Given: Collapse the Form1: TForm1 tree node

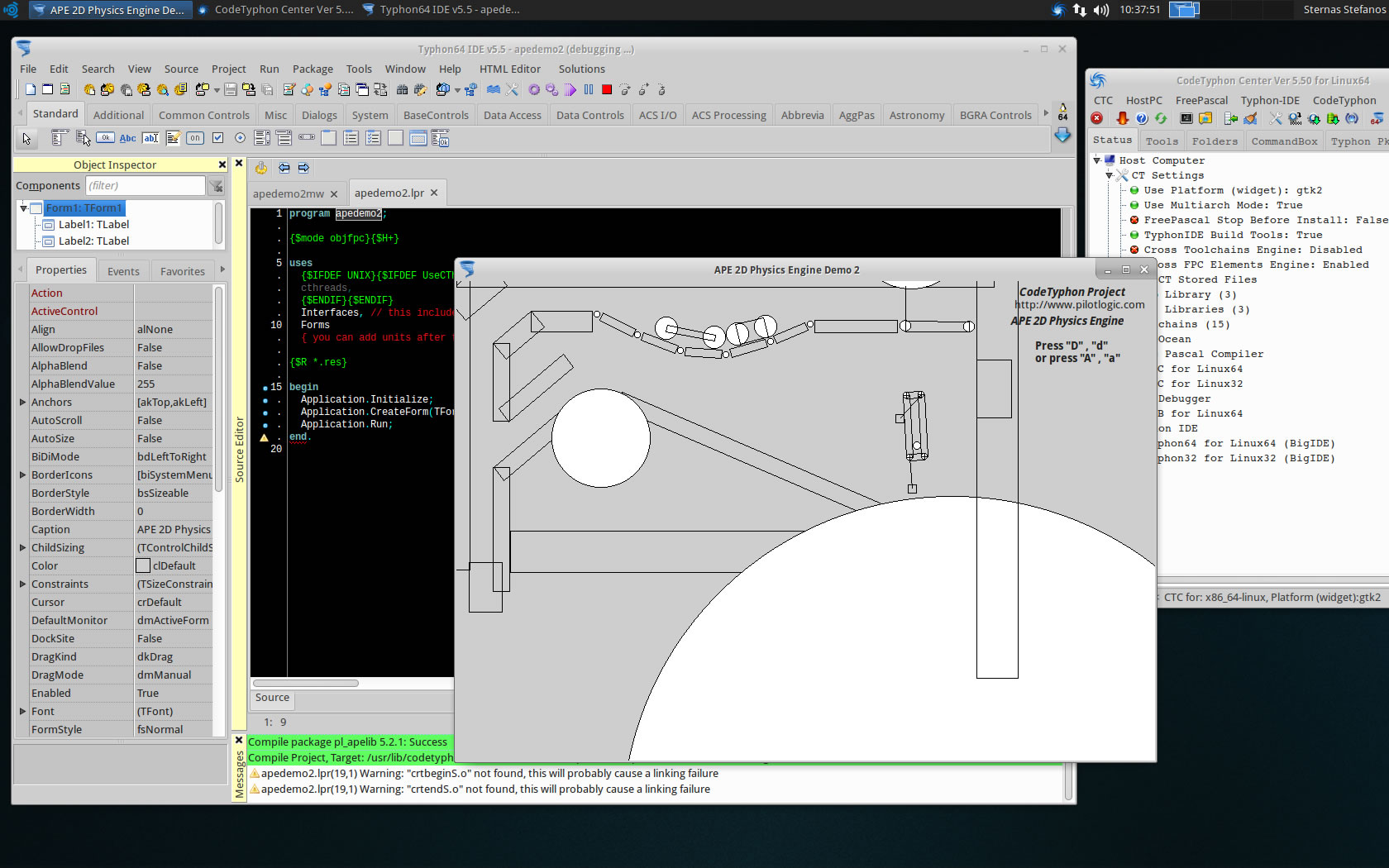Looking at the screenshot, I should (x=23, y=208).
